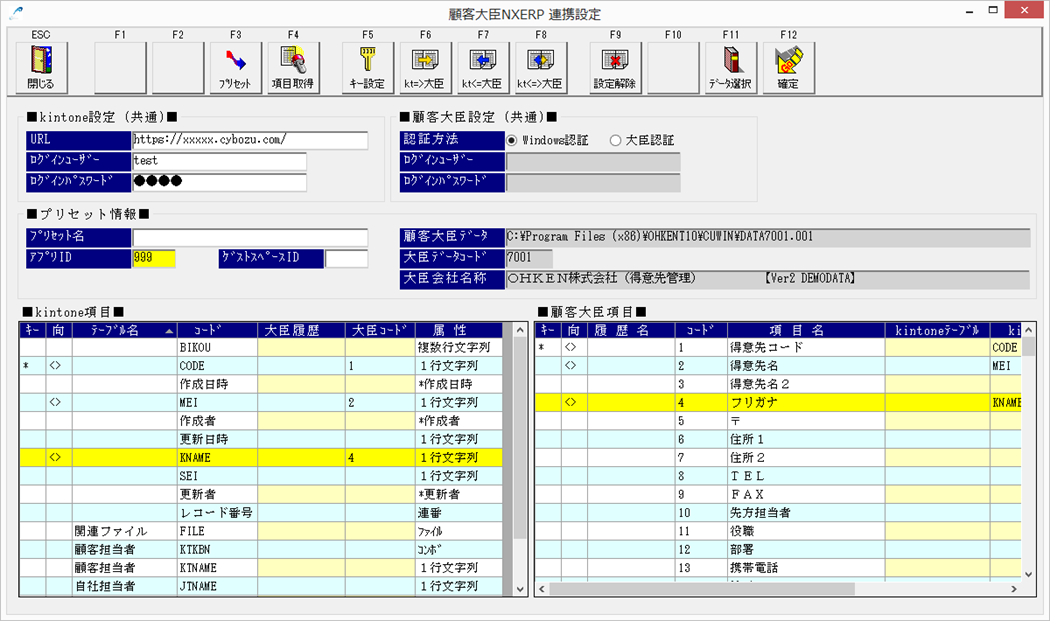Click up arrow of 顧客大臣項目 vertical scrollbar

[x=1030, y=330]
